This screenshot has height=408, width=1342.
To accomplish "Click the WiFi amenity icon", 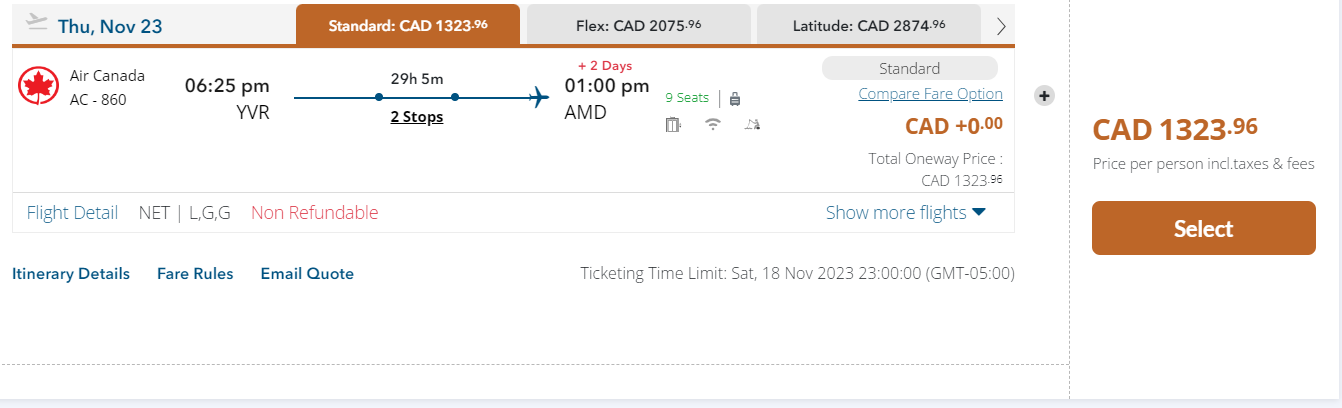I will (713, 125).
